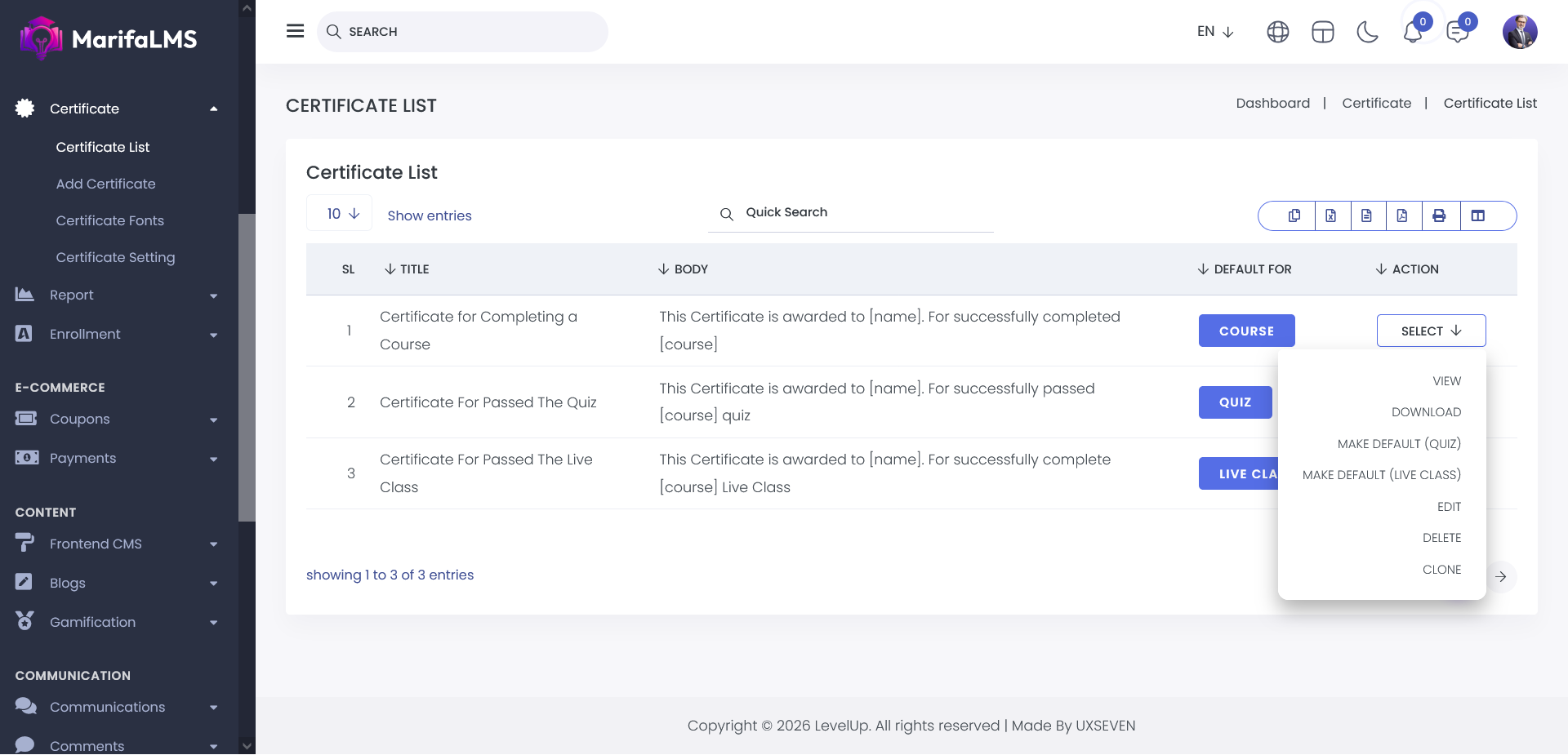Open the EN language dropdown

coord(1214,32)
